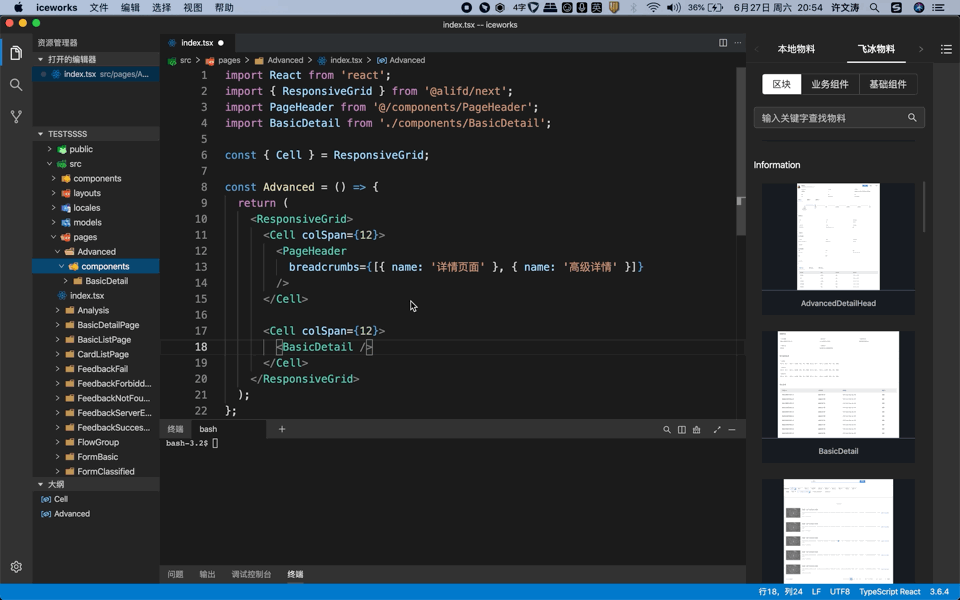This screenshot has height=600, width=960.
Task: Select the 区块 segment option
Action: 781,85
